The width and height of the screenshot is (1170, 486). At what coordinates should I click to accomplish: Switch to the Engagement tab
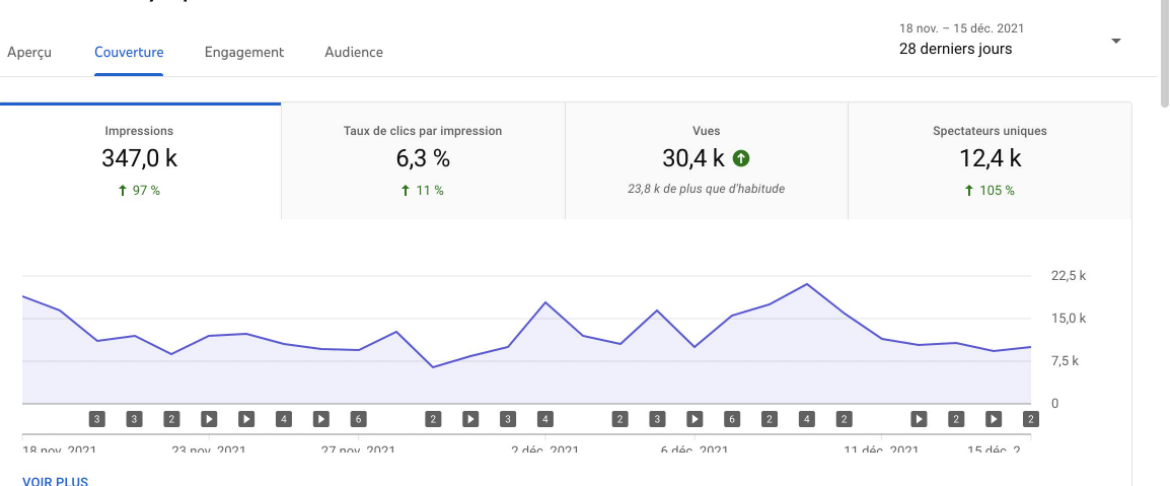click(244, 52)
